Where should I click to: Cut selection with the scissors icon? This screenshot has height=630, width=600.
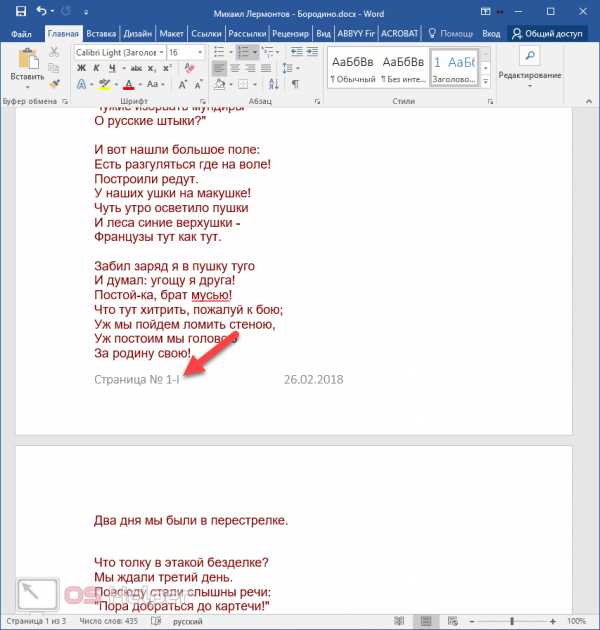[54, 51]
